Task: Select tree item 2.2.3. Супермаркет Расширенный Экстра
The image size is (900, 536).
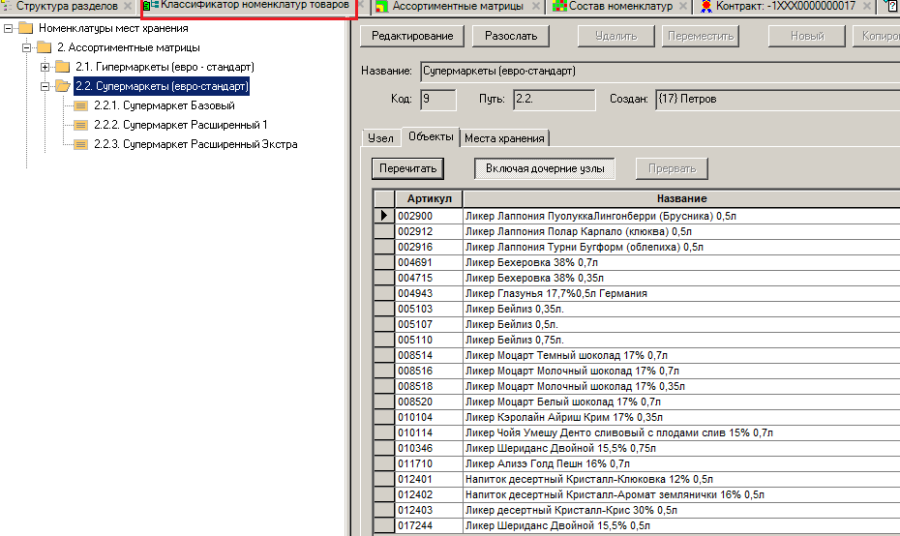Action: point(196,145)
